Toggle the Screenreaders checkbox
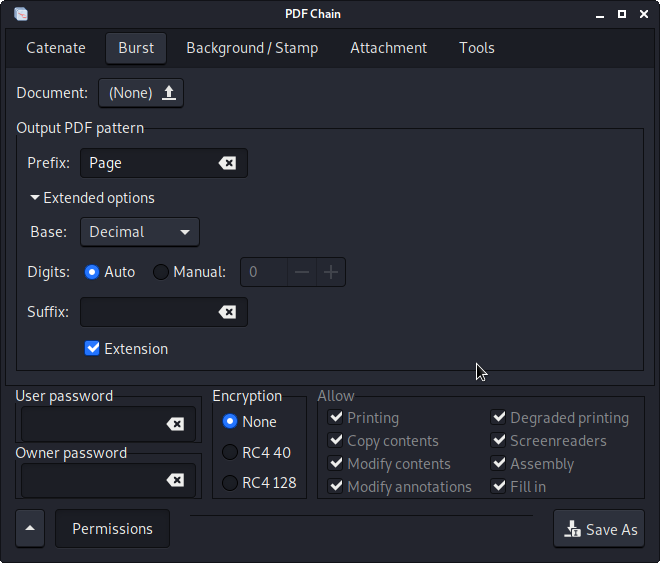 499,441
